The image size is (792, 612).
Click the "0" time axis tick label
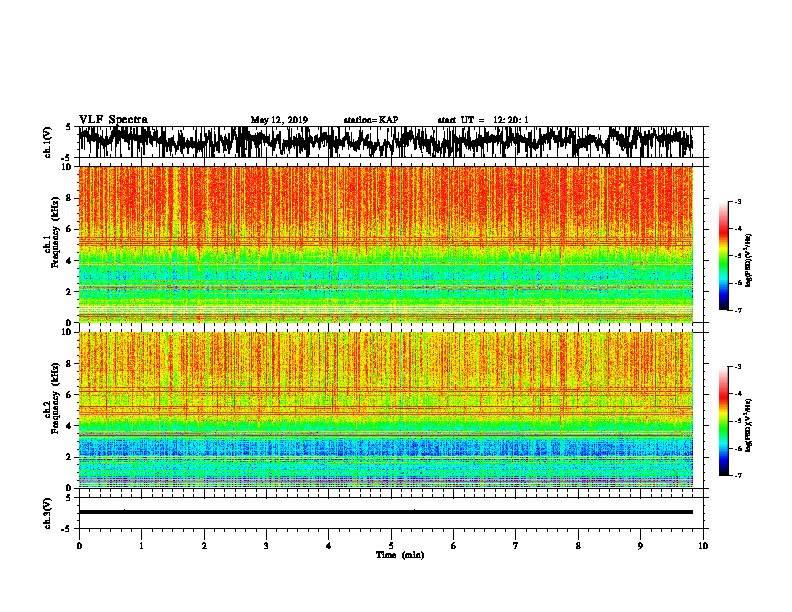coord(79,546)
